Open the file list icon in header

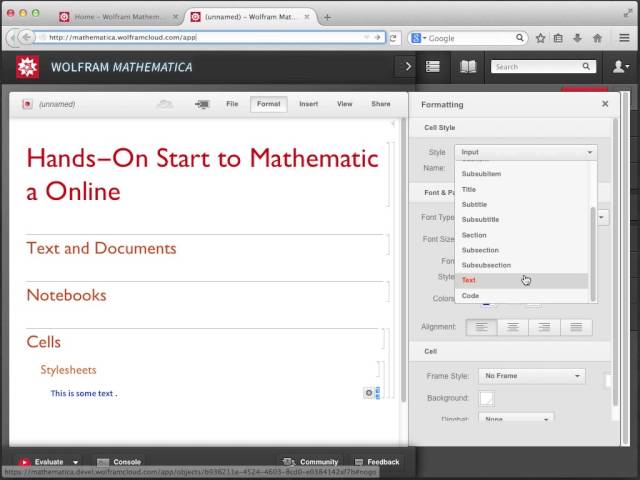coord(433,67)
